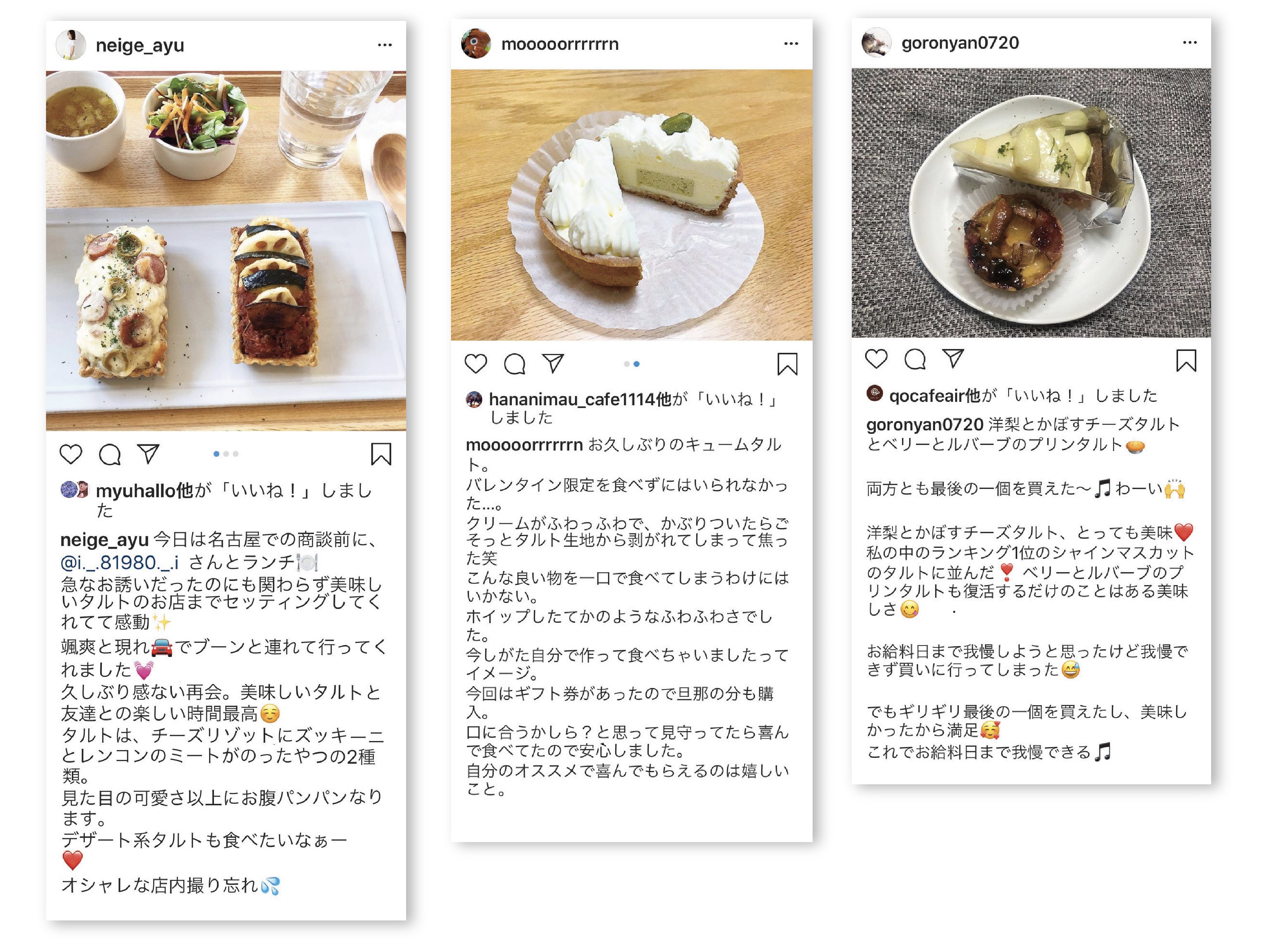Like goronyan0720's tart post
Image resolution: width=1264 pixels, height=952 pixels.
[876, 359]
